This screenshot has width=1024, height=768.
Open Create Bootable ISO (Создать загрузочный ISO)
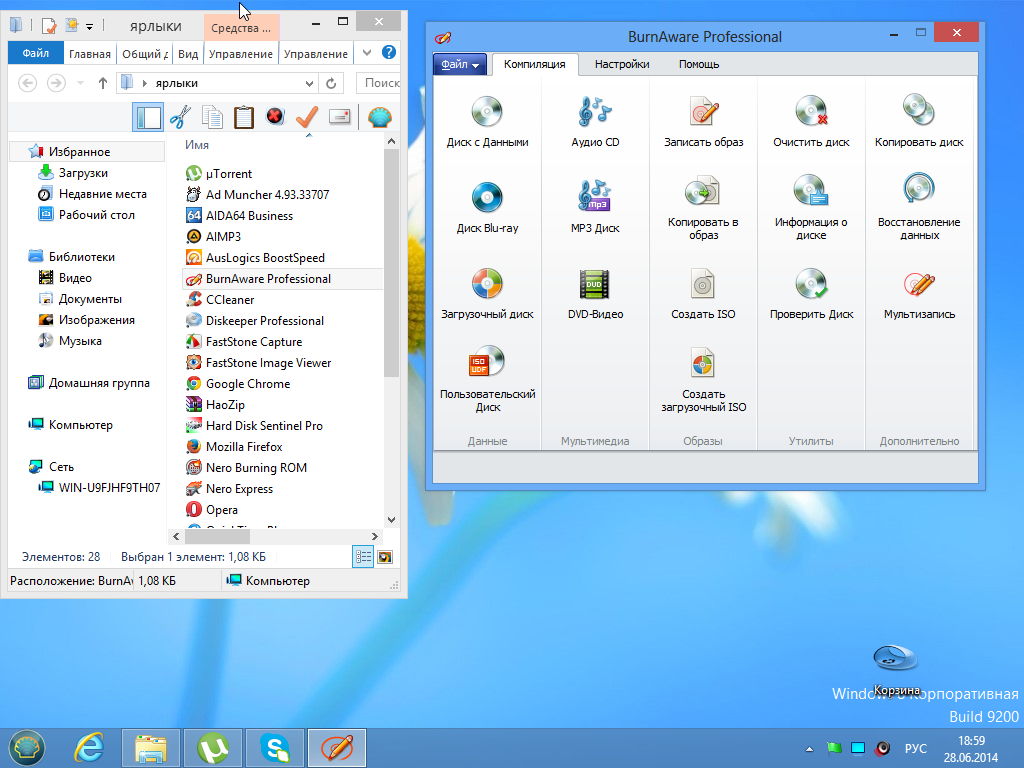(703, 379)
